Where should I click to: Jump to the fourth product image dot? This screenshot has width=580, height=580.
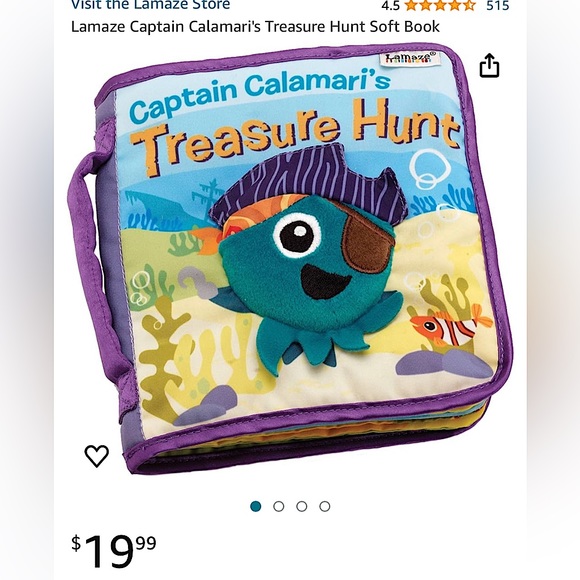(x=324, y=506)
